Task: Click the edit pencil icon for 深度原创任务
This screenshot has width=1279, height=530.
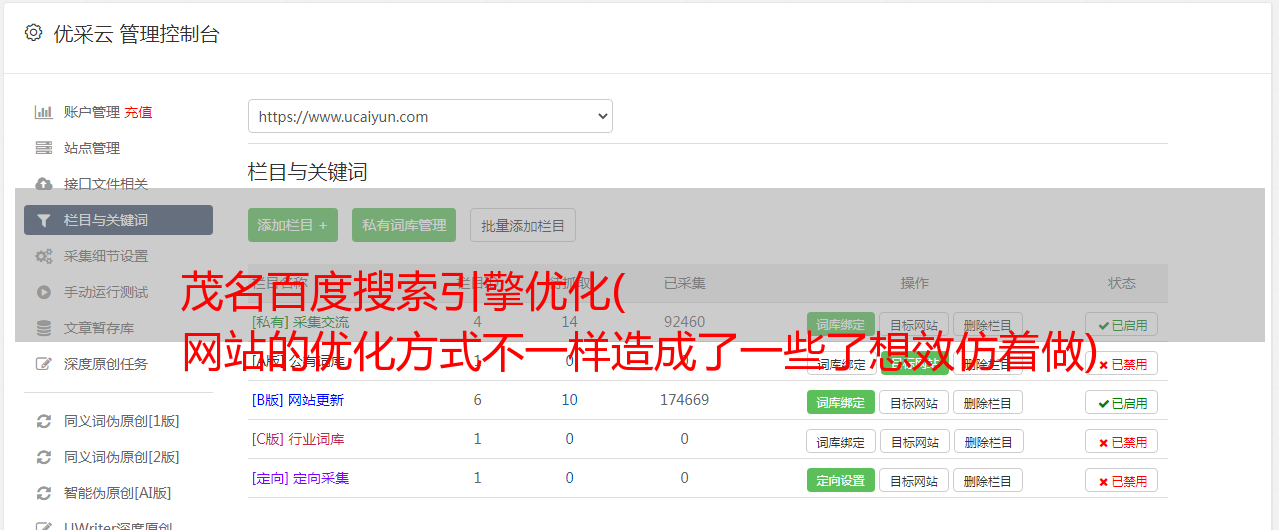Action: click(44, 364)
